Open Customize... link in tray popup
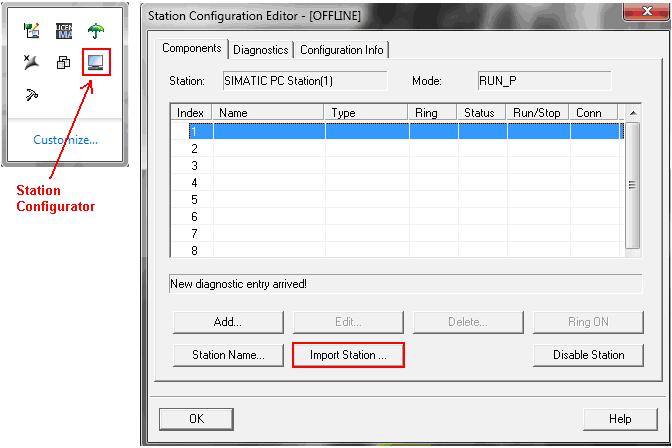Screen dimensions: 672x448 coord(66,140)
